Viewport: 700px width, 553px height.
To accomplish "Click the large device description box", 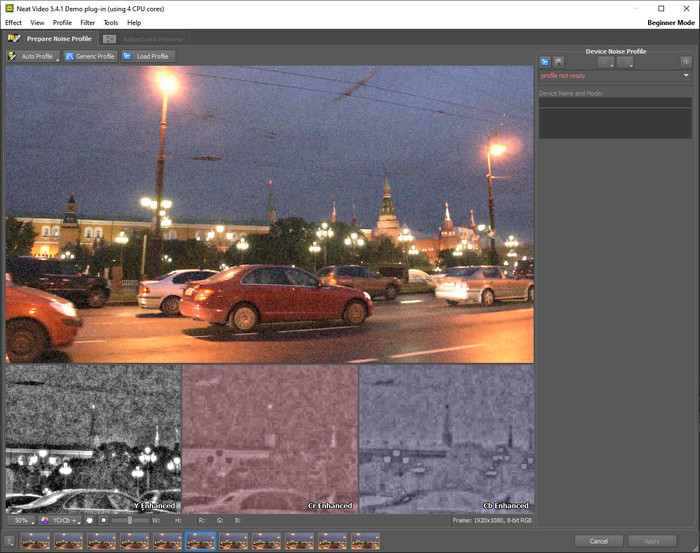I will (x=615, y=123).
